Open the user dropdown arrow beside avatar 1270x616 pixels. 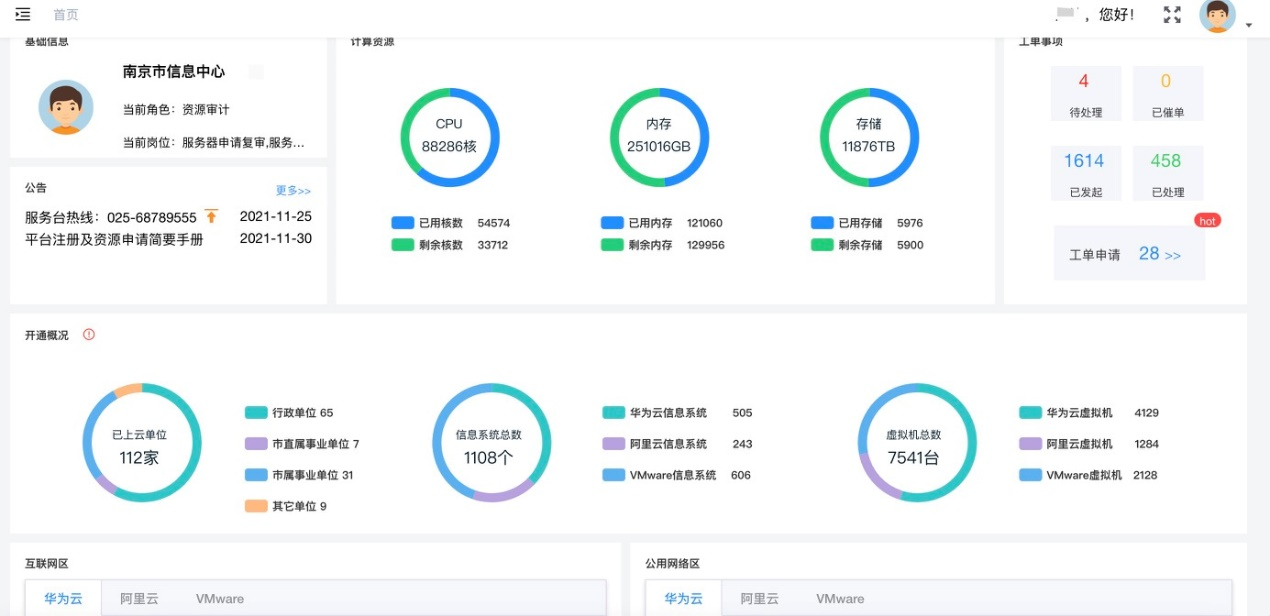coord(1249,25)
